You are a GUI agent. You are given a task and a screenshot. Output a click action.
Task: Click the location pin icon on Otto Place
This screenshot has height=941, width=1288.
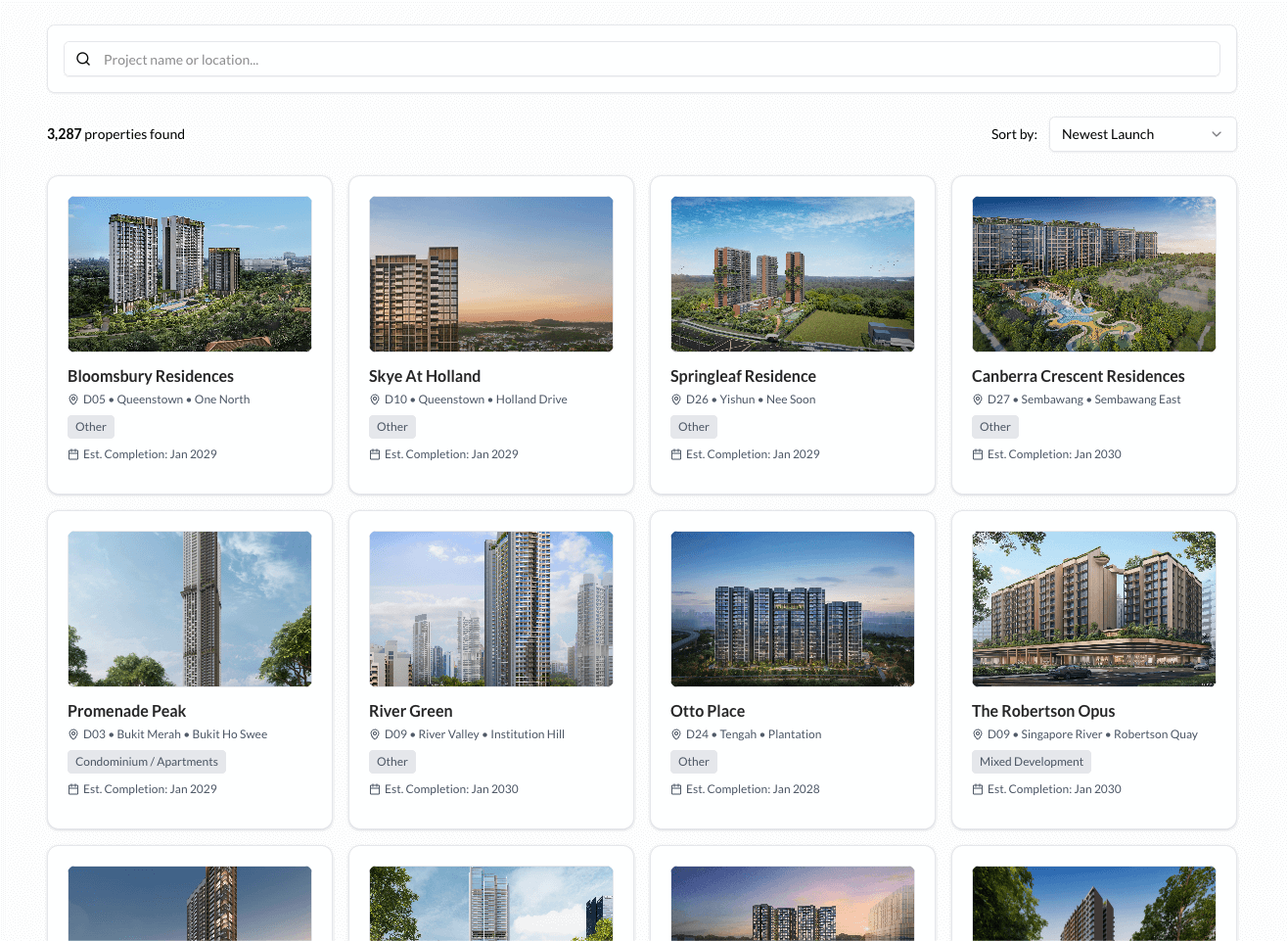[675, 733]
